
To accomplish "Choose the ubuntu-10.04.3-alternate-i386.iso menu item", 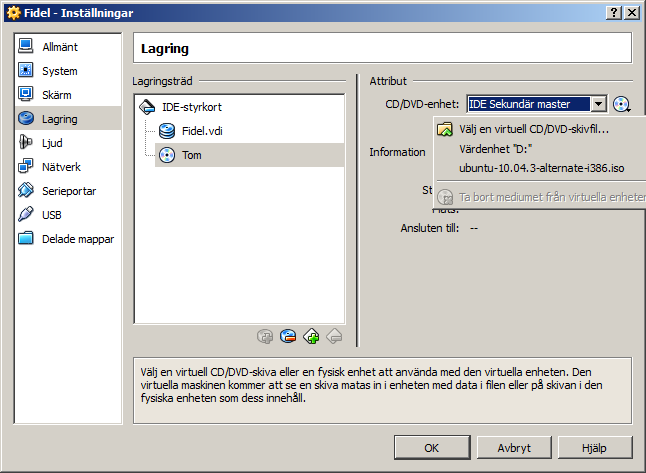I will pyautogui.click(x=533, y=169).
